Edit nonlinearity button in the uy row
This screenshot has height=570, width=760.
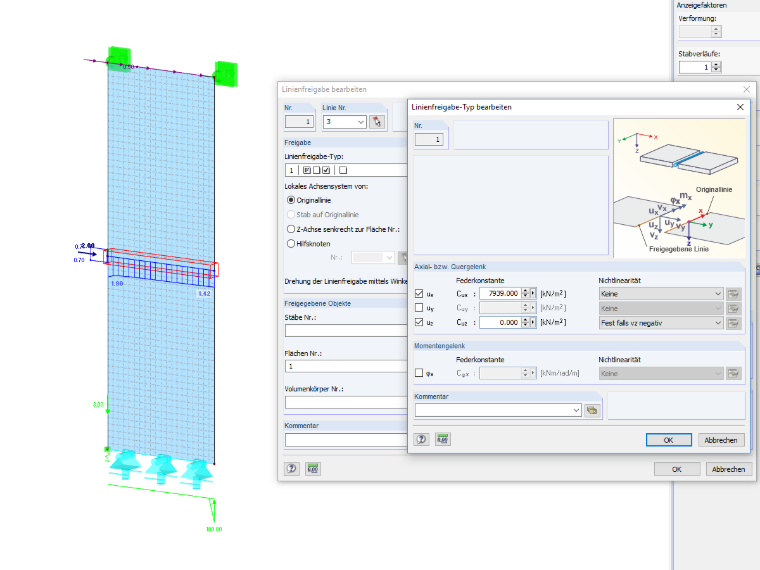(x=733, y=308)
